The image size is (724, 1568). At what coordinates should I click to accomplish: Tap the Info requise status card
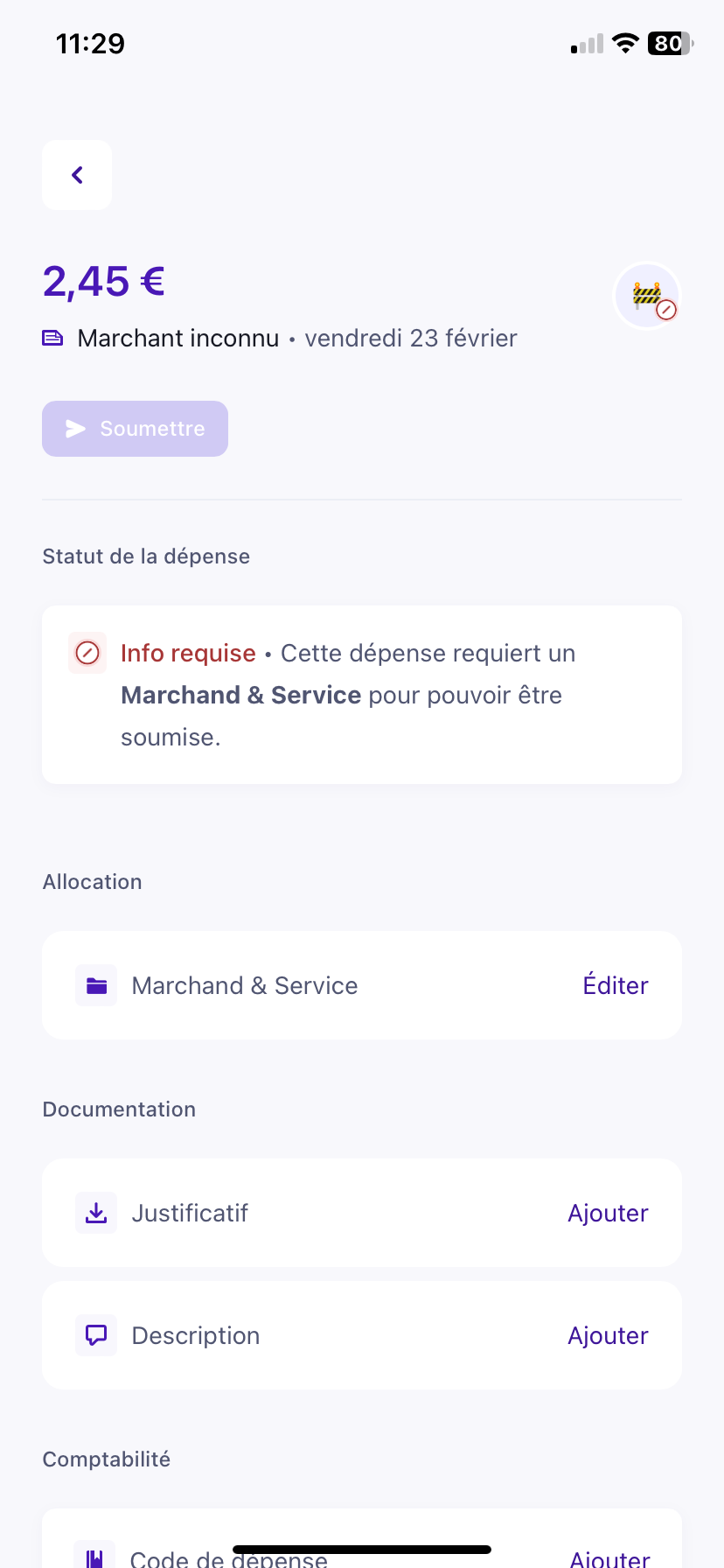[362, 695]
